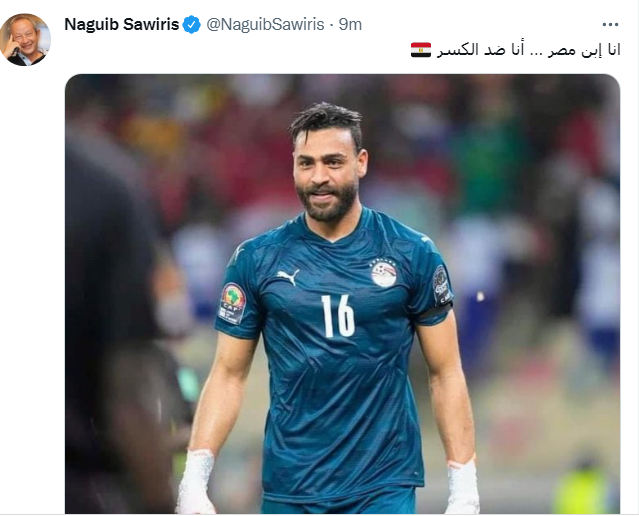
Task: Select the Arabic tweet text
Action: click(x=529, y=50)
